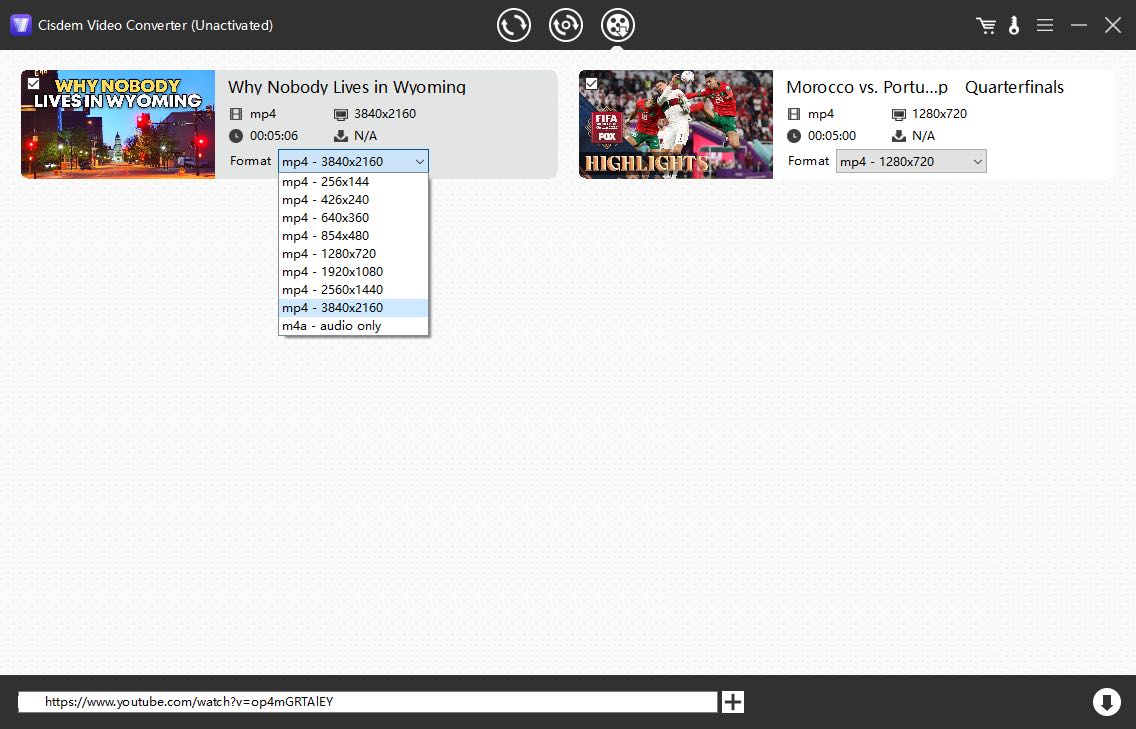Click the download size icon on Morocco card
The image size is (1136, 729).
(899, 136)
